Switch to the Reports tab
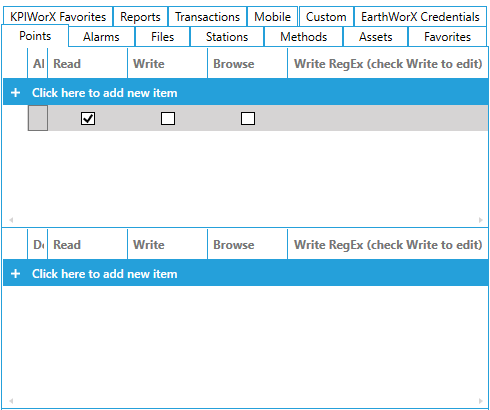Image resolution: width=490 pixels, height=410 pixels. point(140,16)
